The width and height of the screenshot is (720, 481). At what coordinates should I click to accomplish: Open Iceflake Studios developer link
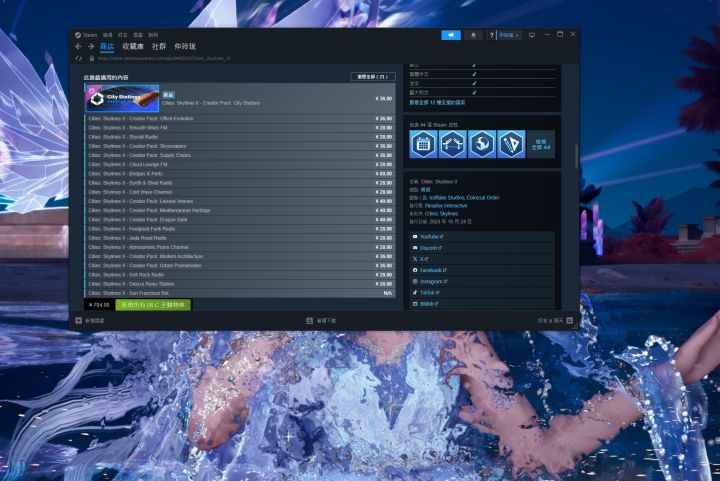[x=446, y=197]
